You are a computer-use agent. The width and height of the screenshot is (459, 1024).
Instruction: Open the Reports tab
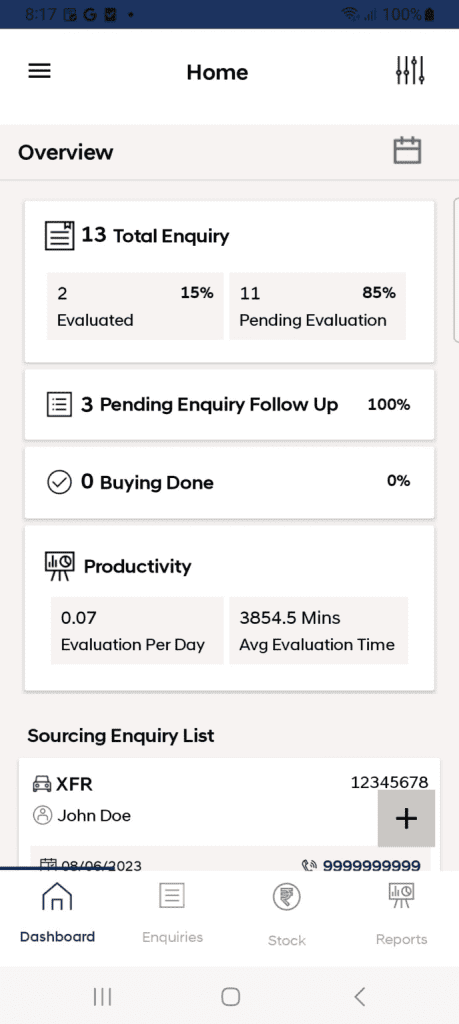[402, 914]
